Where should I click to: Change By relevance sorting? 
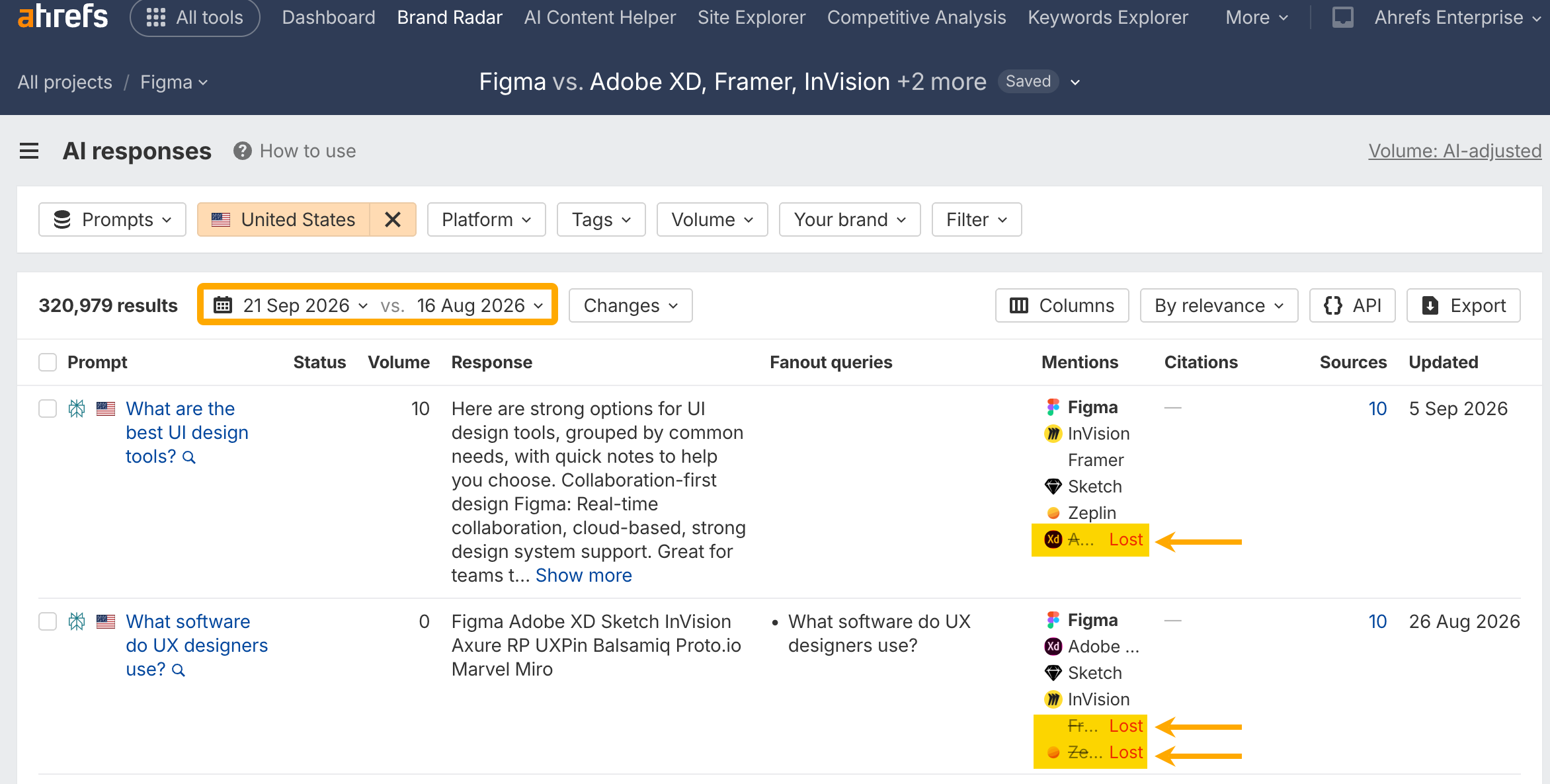pyautogui.click(x=1219, y=305)
